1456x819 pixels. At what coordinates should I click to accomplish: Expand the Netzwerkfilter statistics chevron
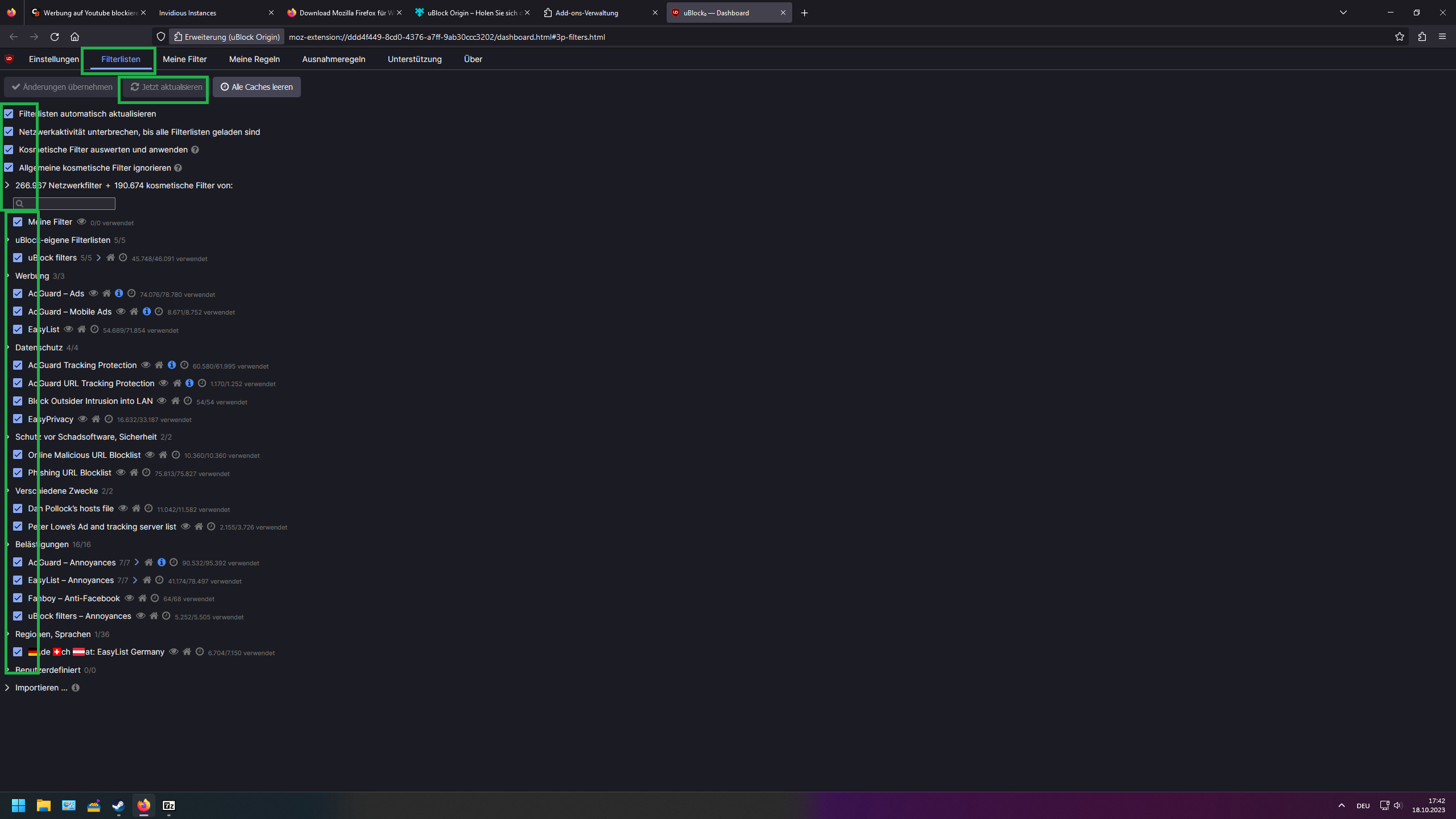click(x=7, y=185)
